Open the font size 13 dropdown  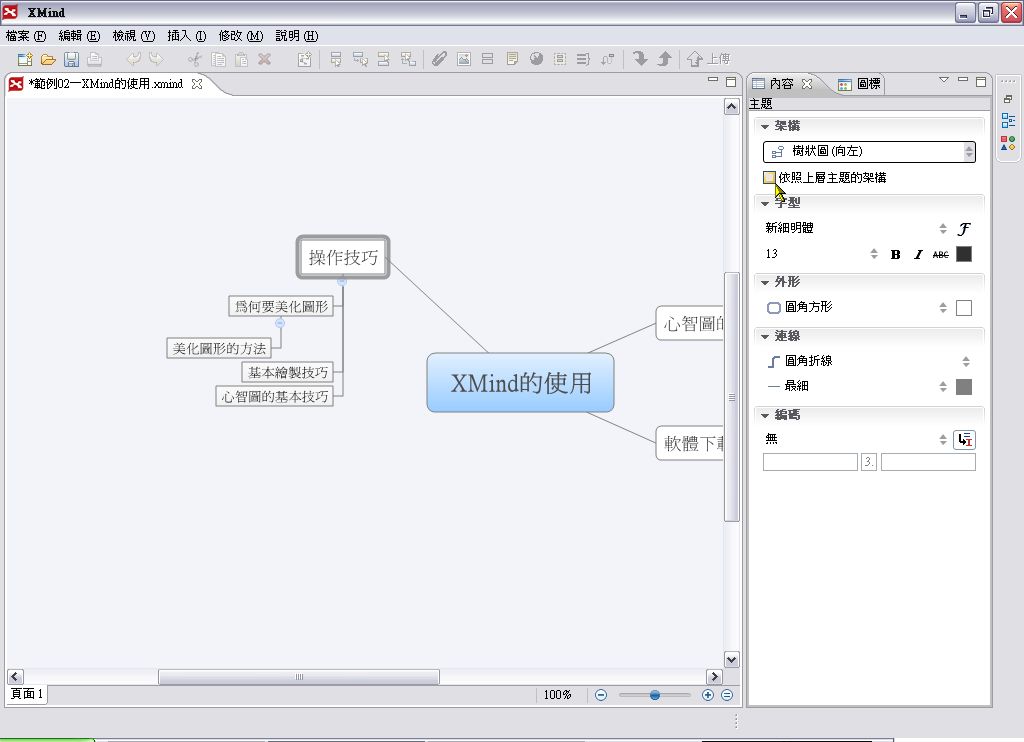coord(822,254)
